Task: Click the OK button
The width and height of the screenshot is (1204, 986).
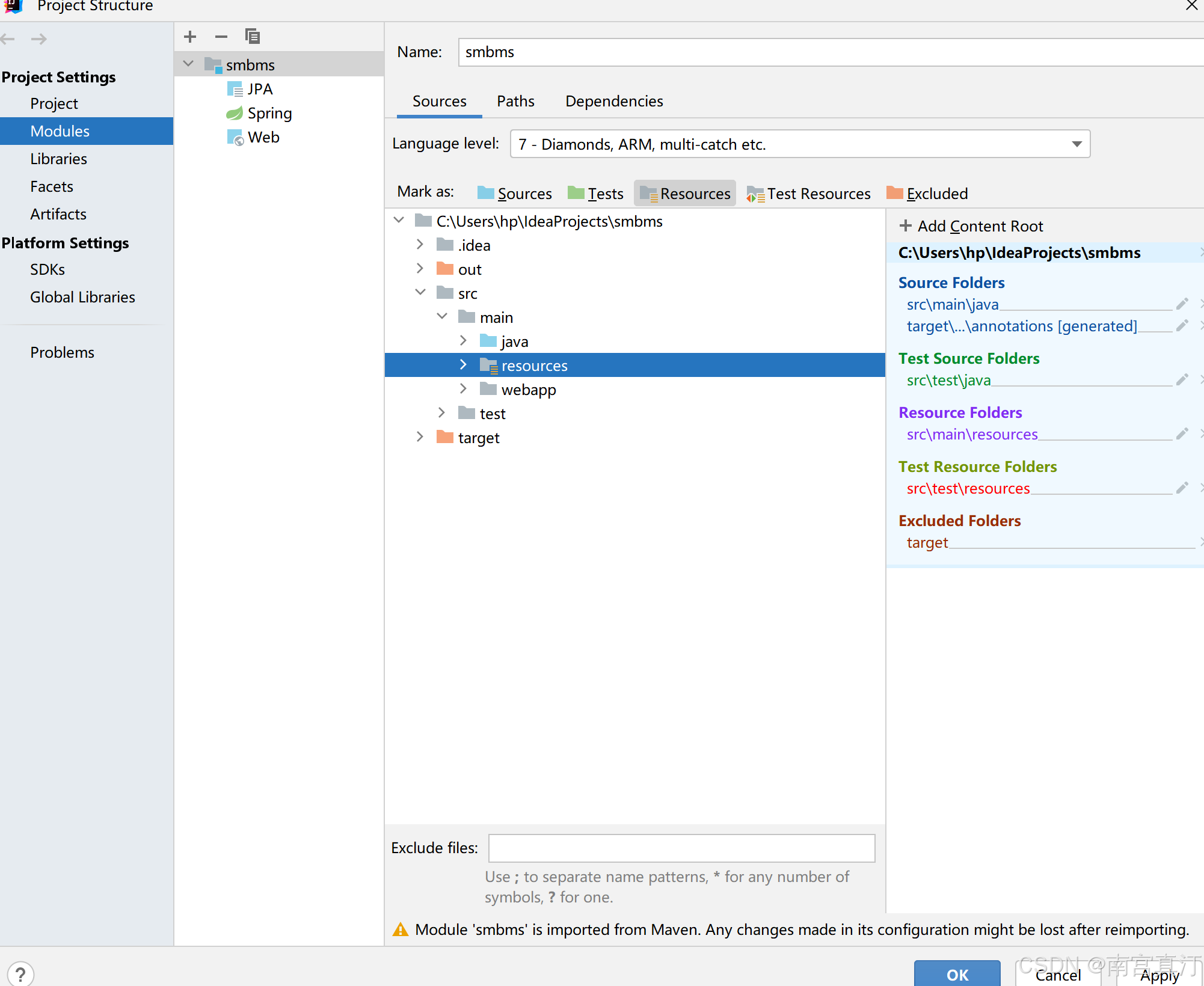Action: click(x=957, y=974)
